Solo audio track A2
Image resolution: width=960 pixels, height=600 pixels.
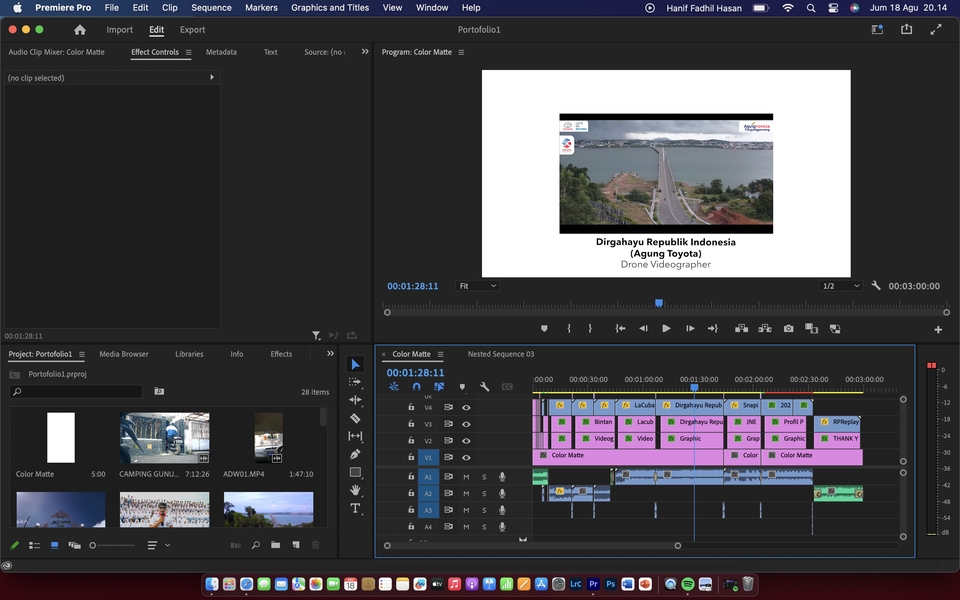[x=484, y=493]
